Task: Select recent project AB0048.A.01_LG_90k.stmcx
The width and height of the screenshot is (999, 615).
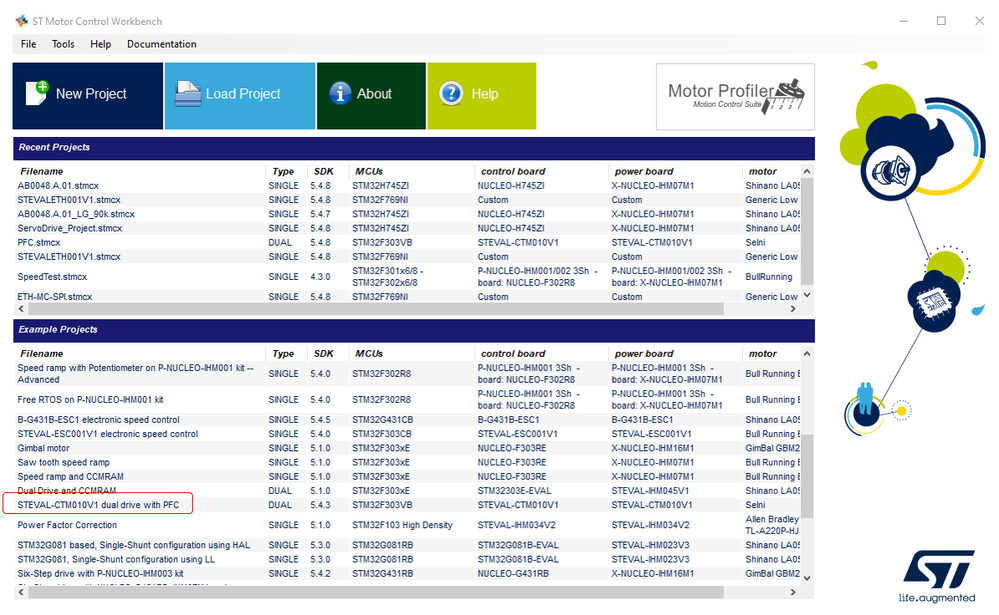Action: pyautogui.click(x=76, y=214)
